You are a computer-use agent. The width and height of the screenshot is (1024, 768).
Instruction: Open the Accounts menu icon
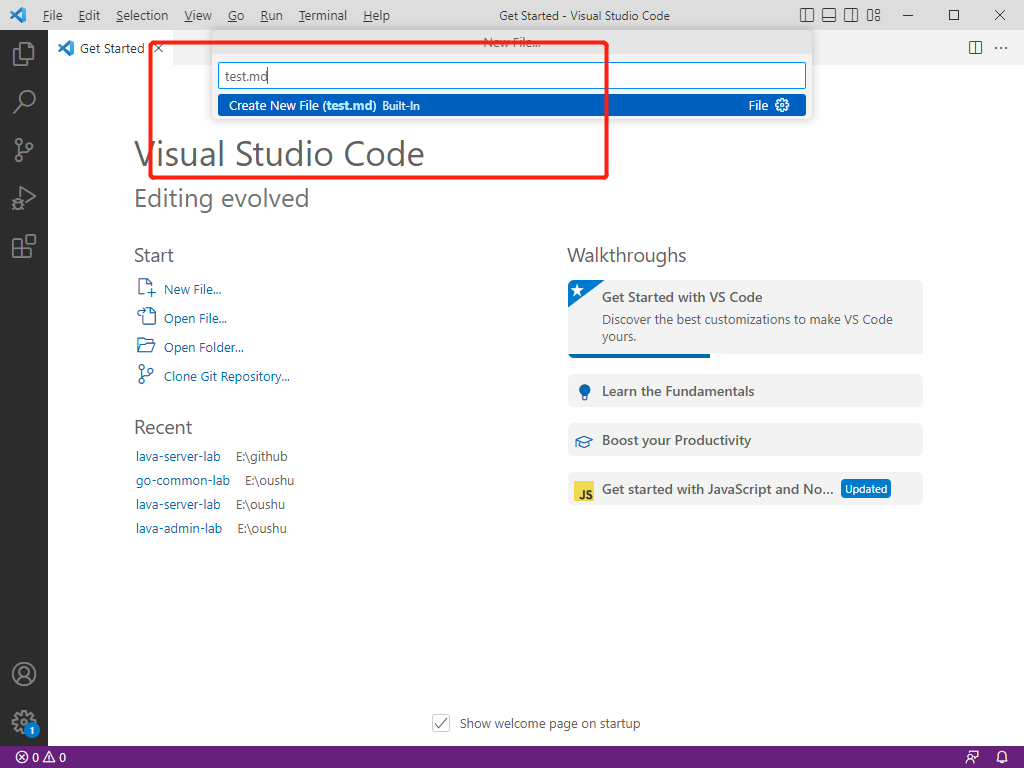tap(24, 674)
